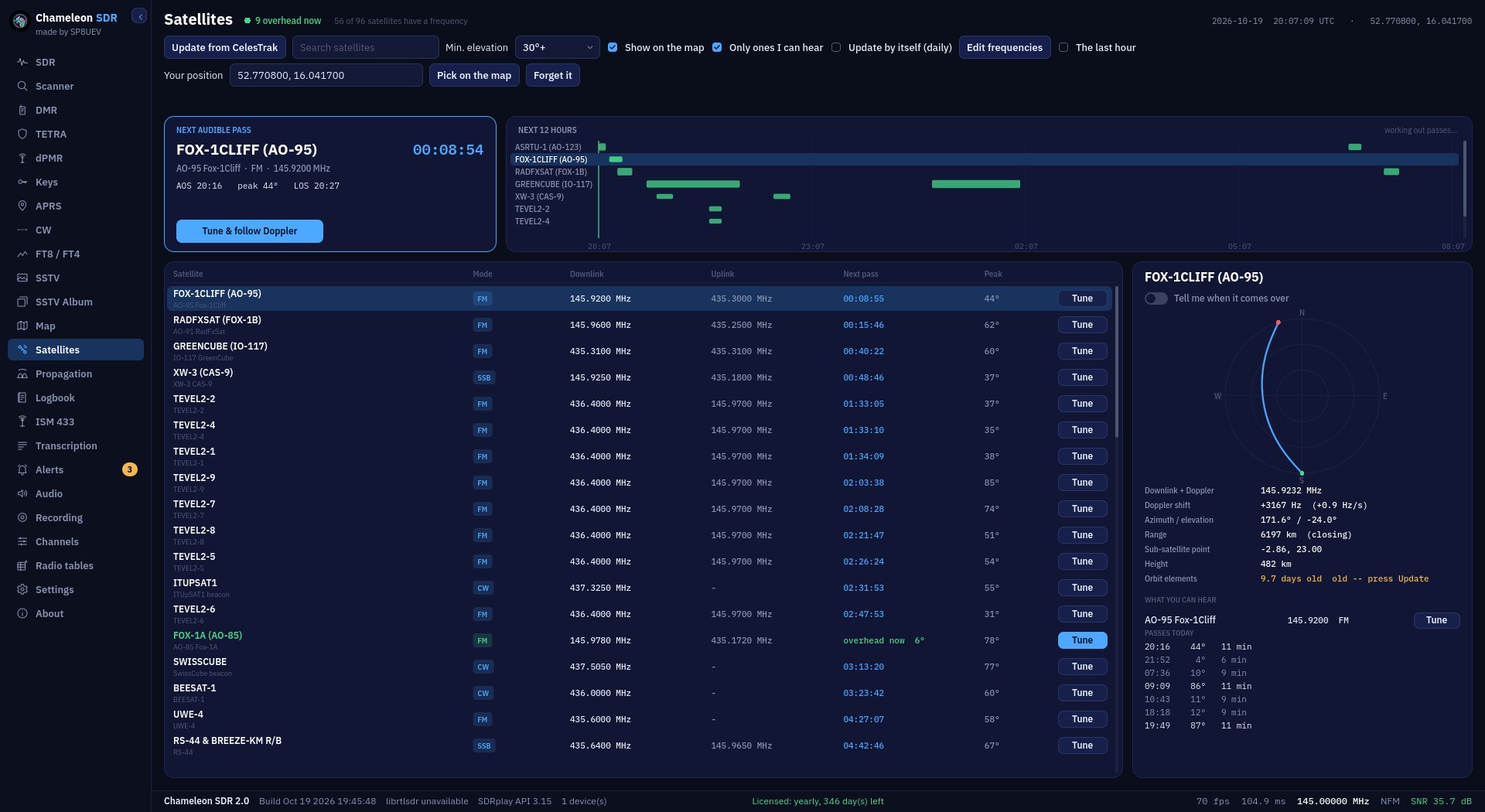Image resolution: width=1485 pixels, height=812 pixels.
Task: Click Update from CelesTrak button
Action: point(225,47)
